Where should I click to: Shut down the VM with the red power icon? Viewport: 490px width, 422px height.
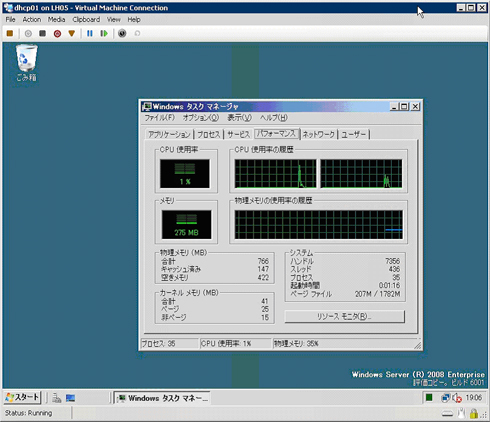click(57, 33)
